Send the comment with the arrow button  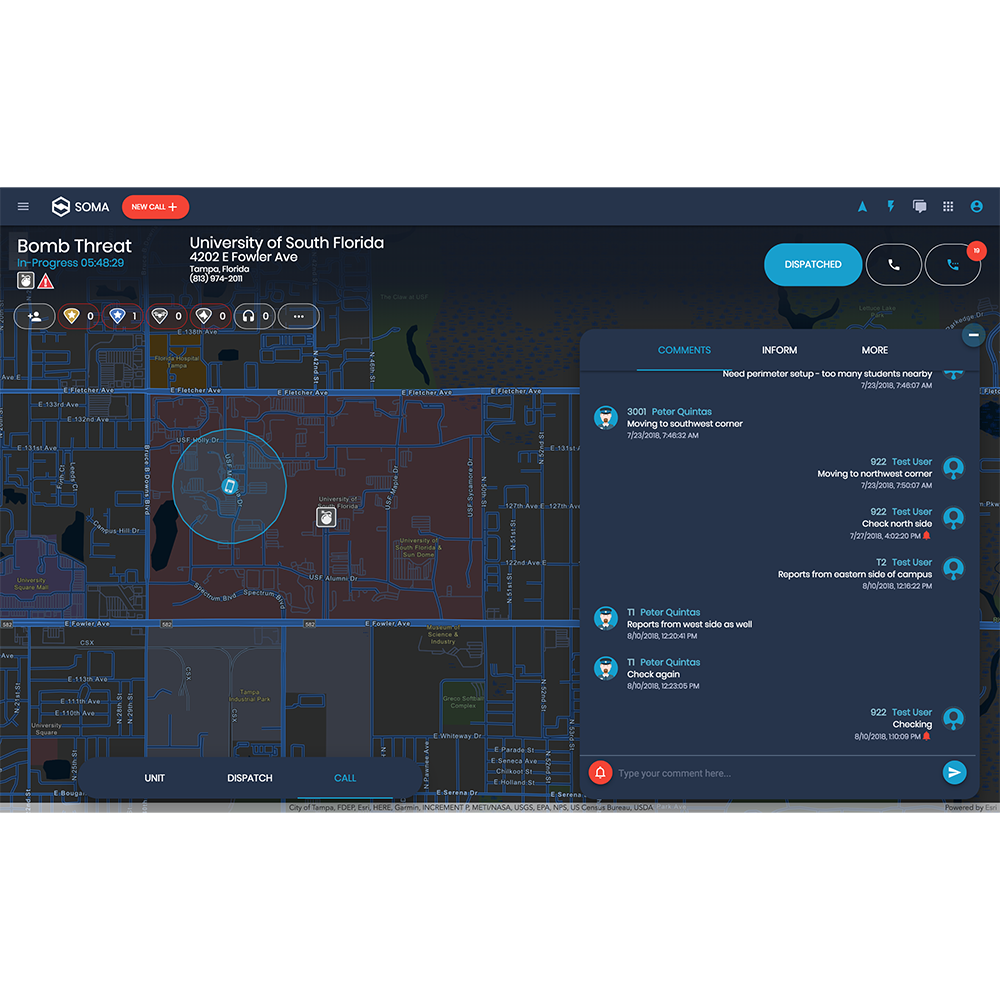pyautogui.click(x=954, y=773)
